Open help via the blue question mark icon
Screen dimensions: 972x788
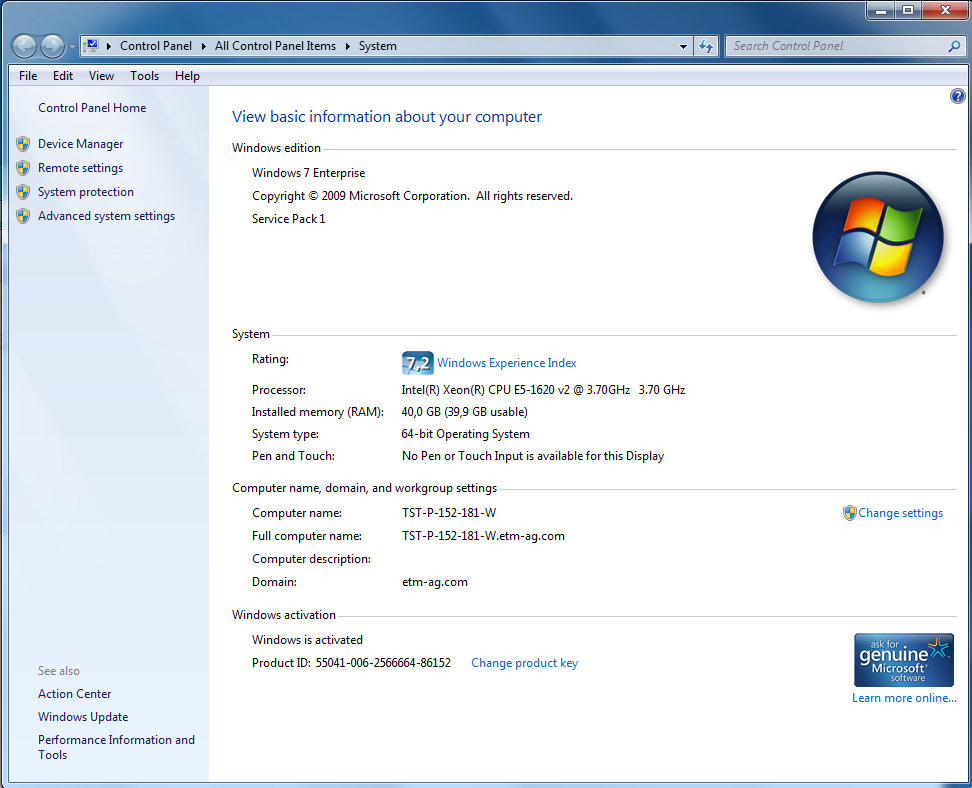click(957, 96)
